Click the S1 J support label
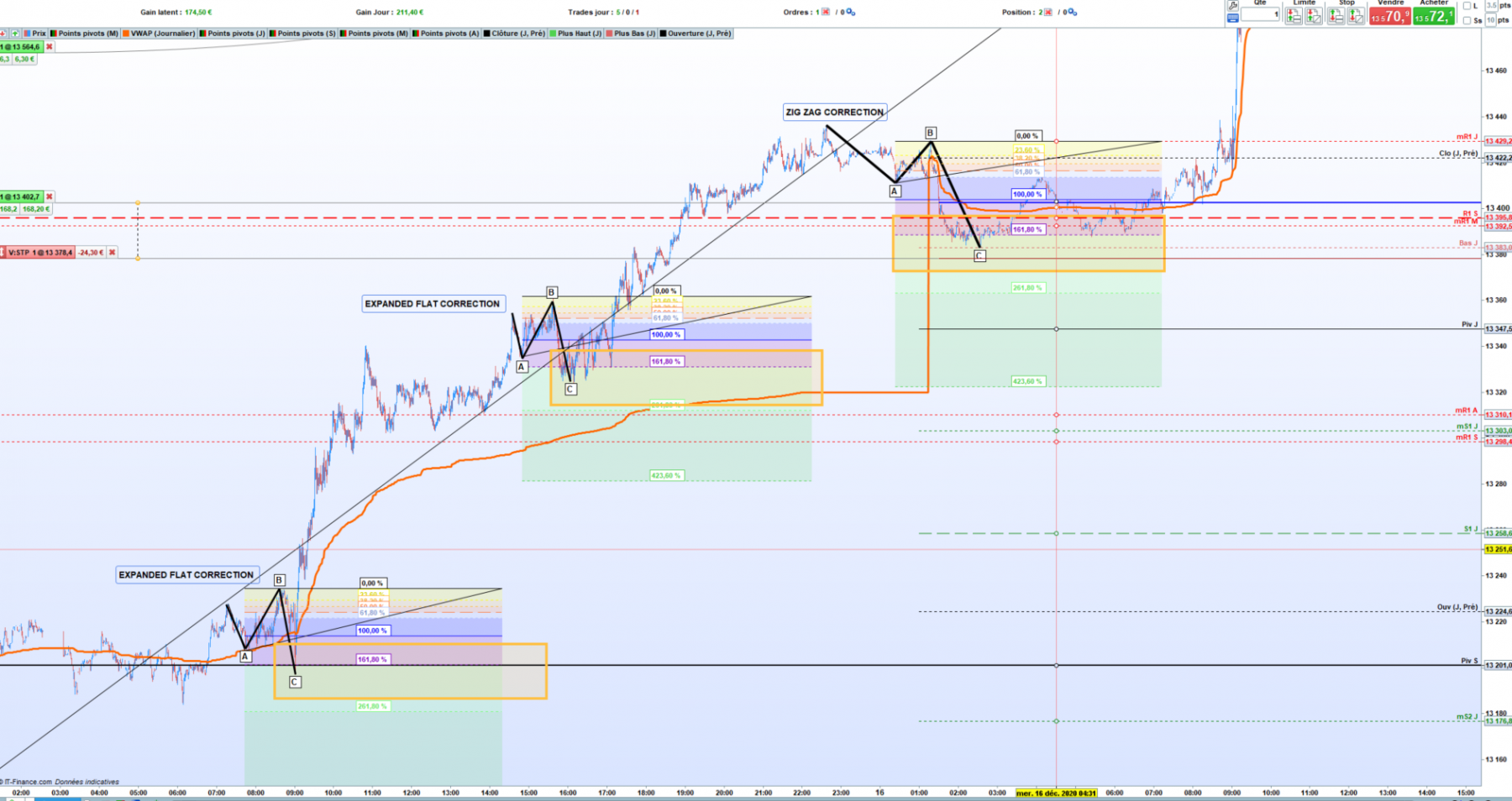1512x801 pixels. coord(1471,529)
